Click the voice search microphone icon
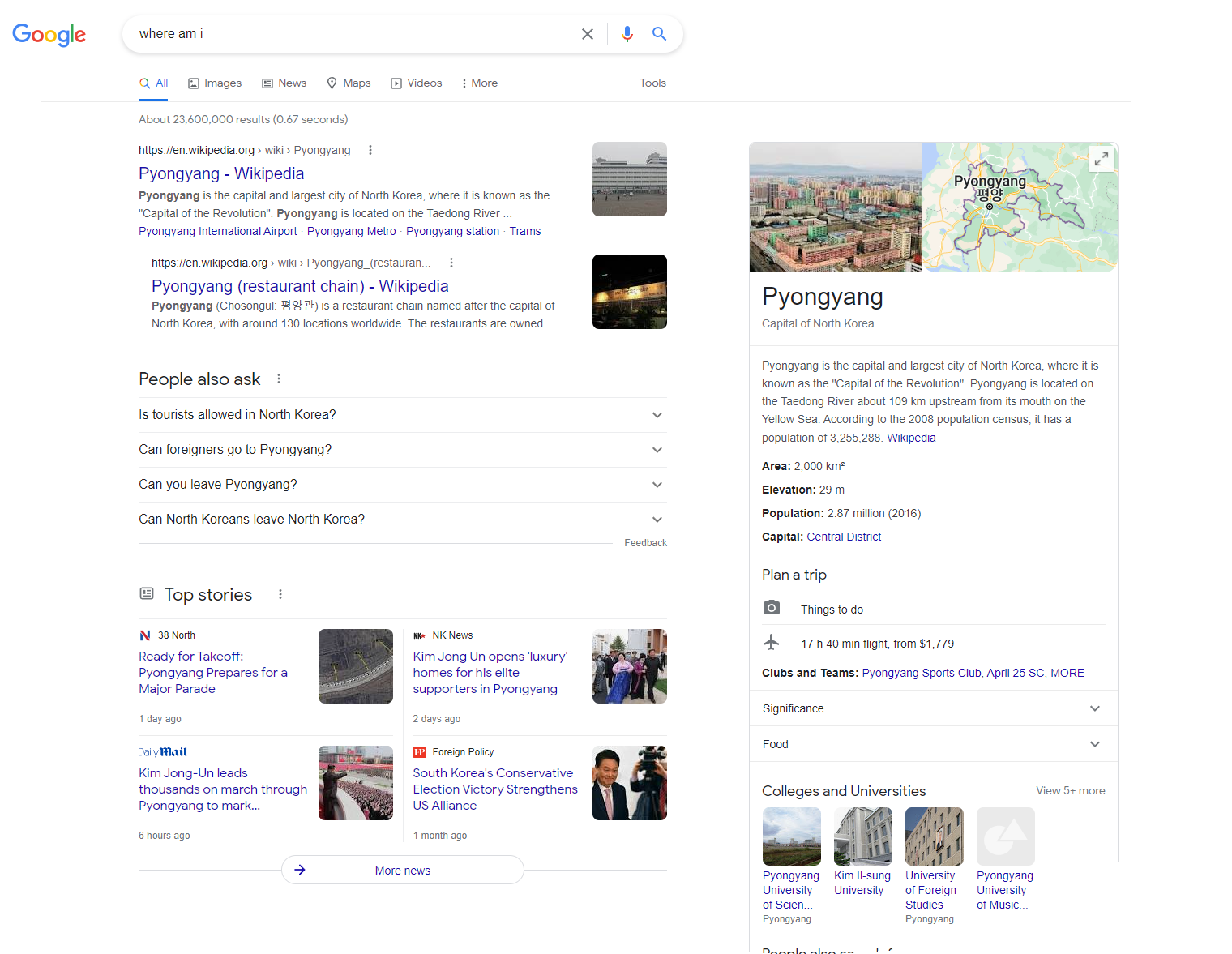 [627, 34]
